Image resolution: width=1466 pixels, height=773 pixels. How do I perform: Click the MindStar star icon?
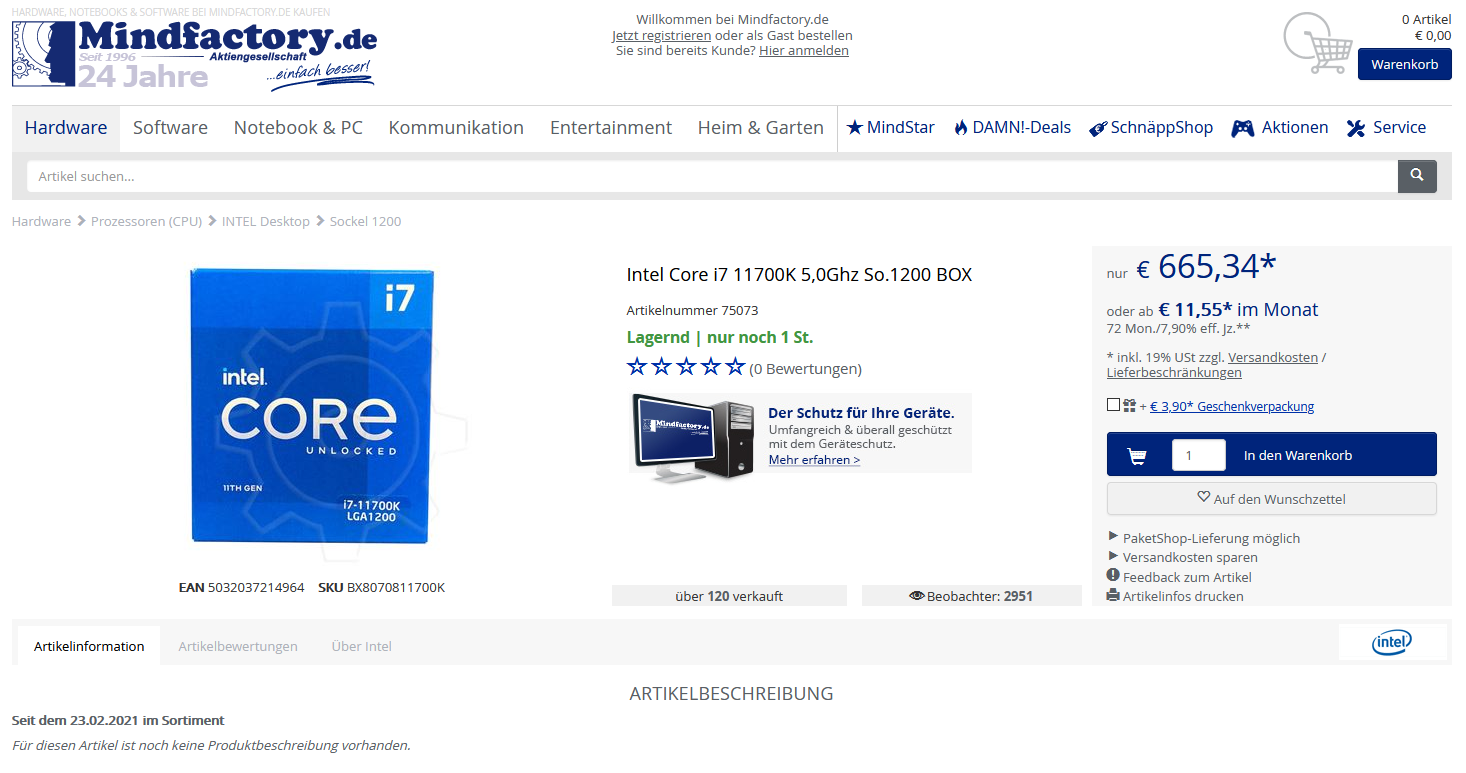click(x=854, y=127)
